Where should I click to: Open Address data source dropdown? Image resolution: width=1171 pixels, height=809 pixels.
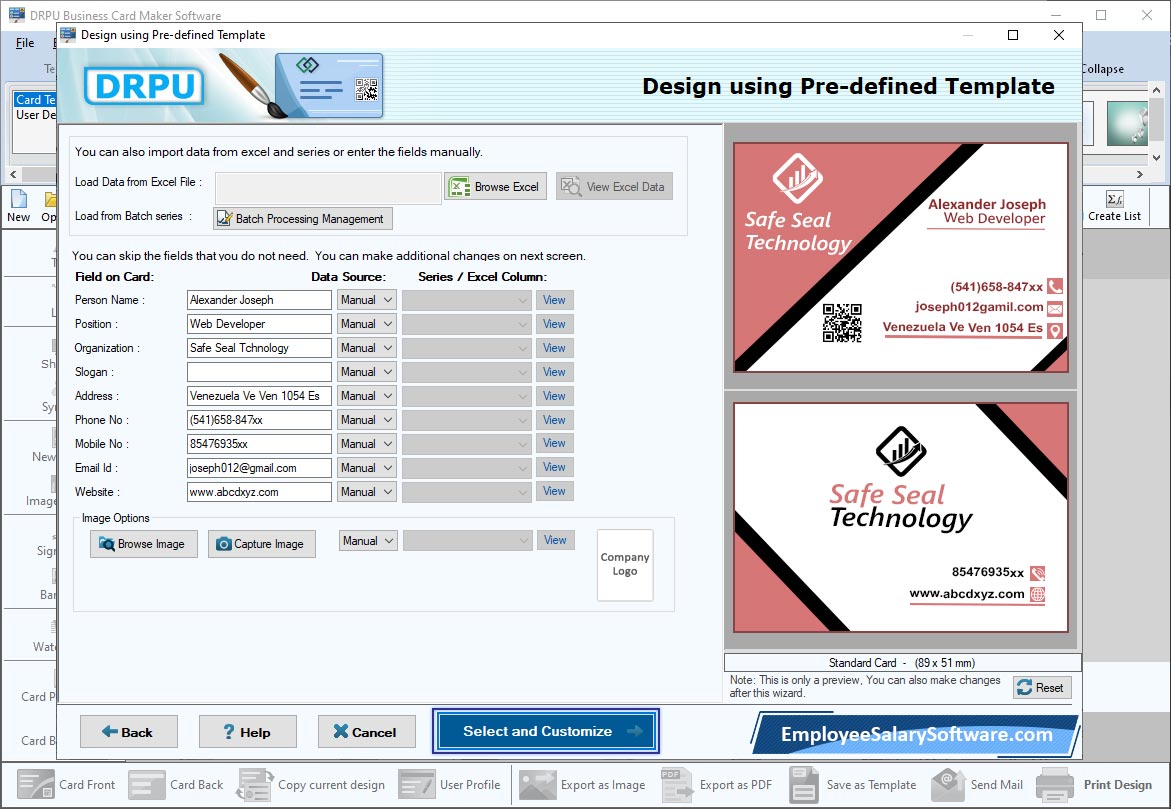[367, 396]
